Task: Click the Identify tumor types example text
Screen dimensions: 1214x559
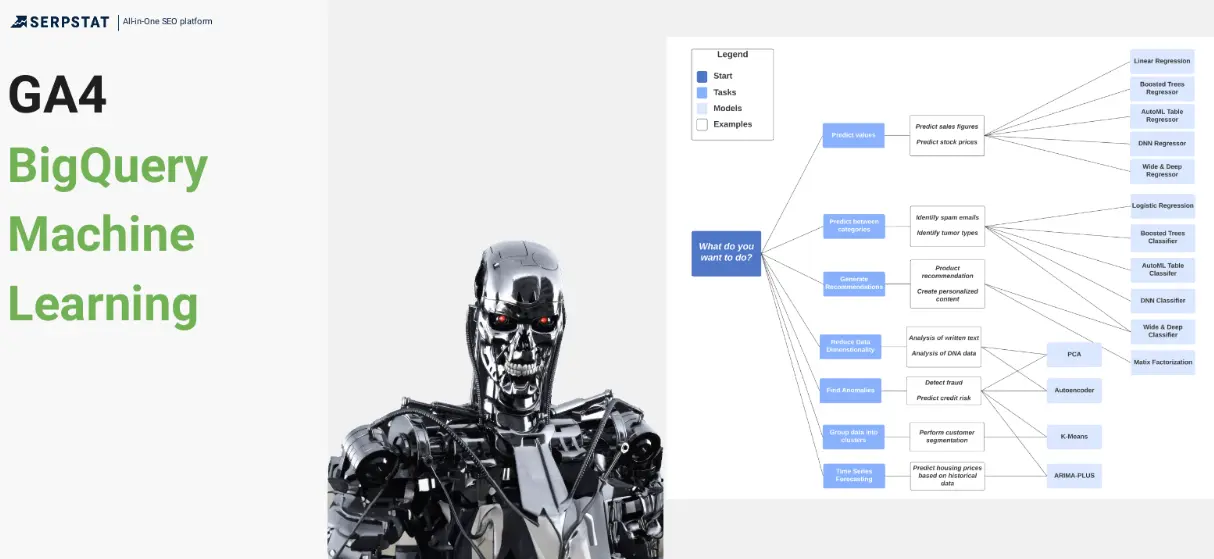Action: point(947,232)
